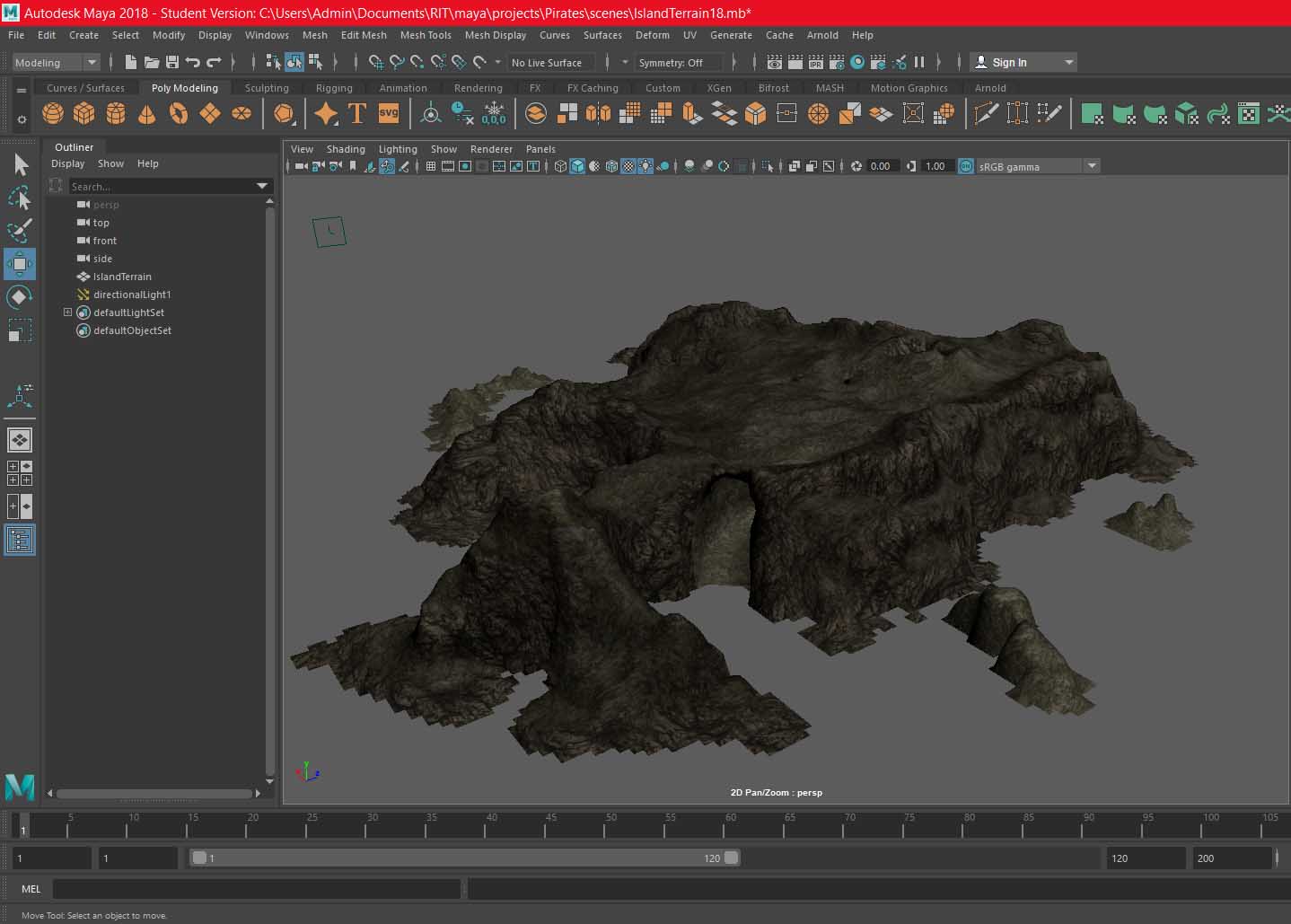This screenshot has width=1291, height=924.
Task: Create a polygon torus from the shelf
Action: coord(179,114)
